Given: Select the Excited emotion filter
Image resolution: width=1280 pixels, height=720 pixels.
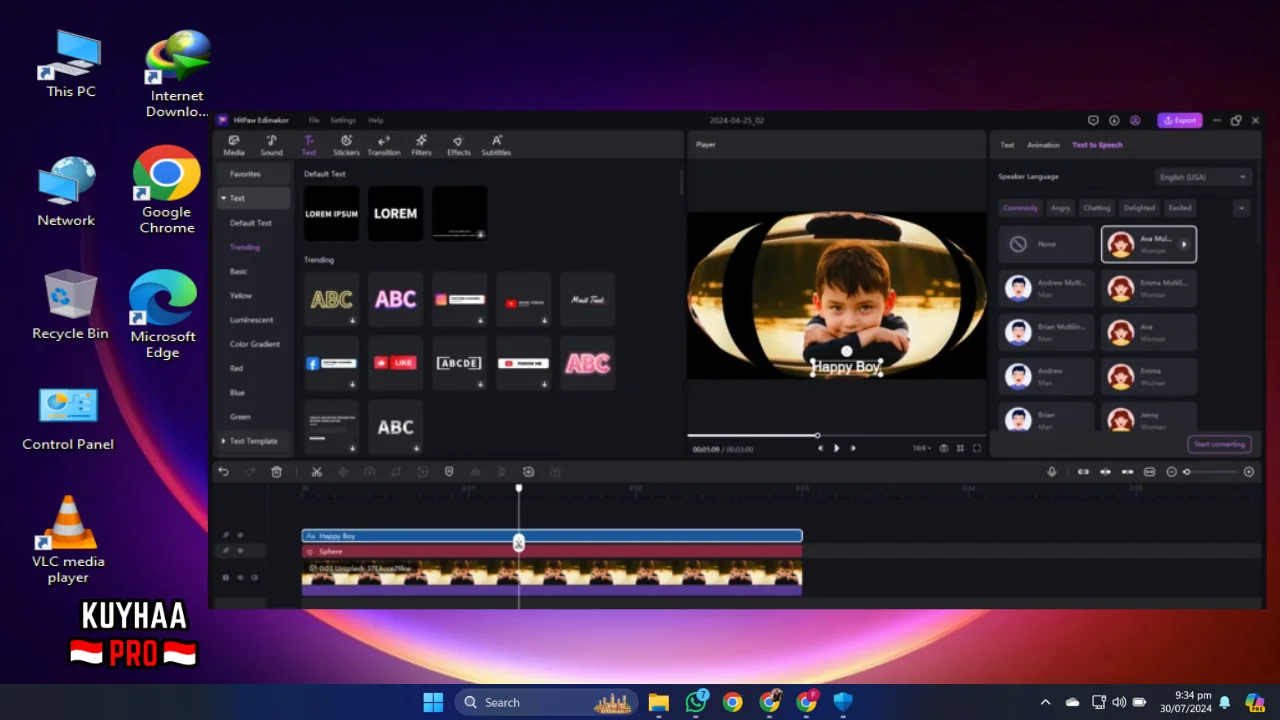Looking at the screenshot, I should (x=1180, y=208).
